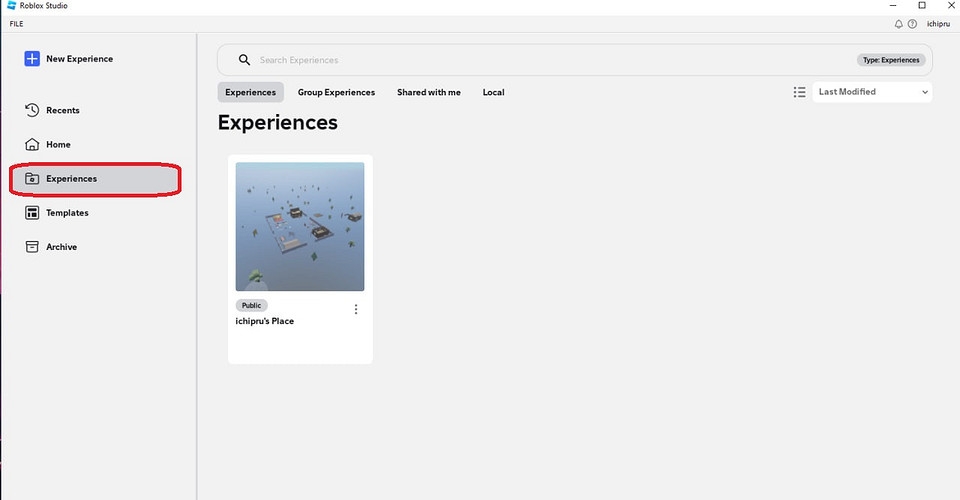Image resolution: width=960 pixels, height=500 pixels.
Task: Click the Archive box icon
Action: click(x=33, y=247)
